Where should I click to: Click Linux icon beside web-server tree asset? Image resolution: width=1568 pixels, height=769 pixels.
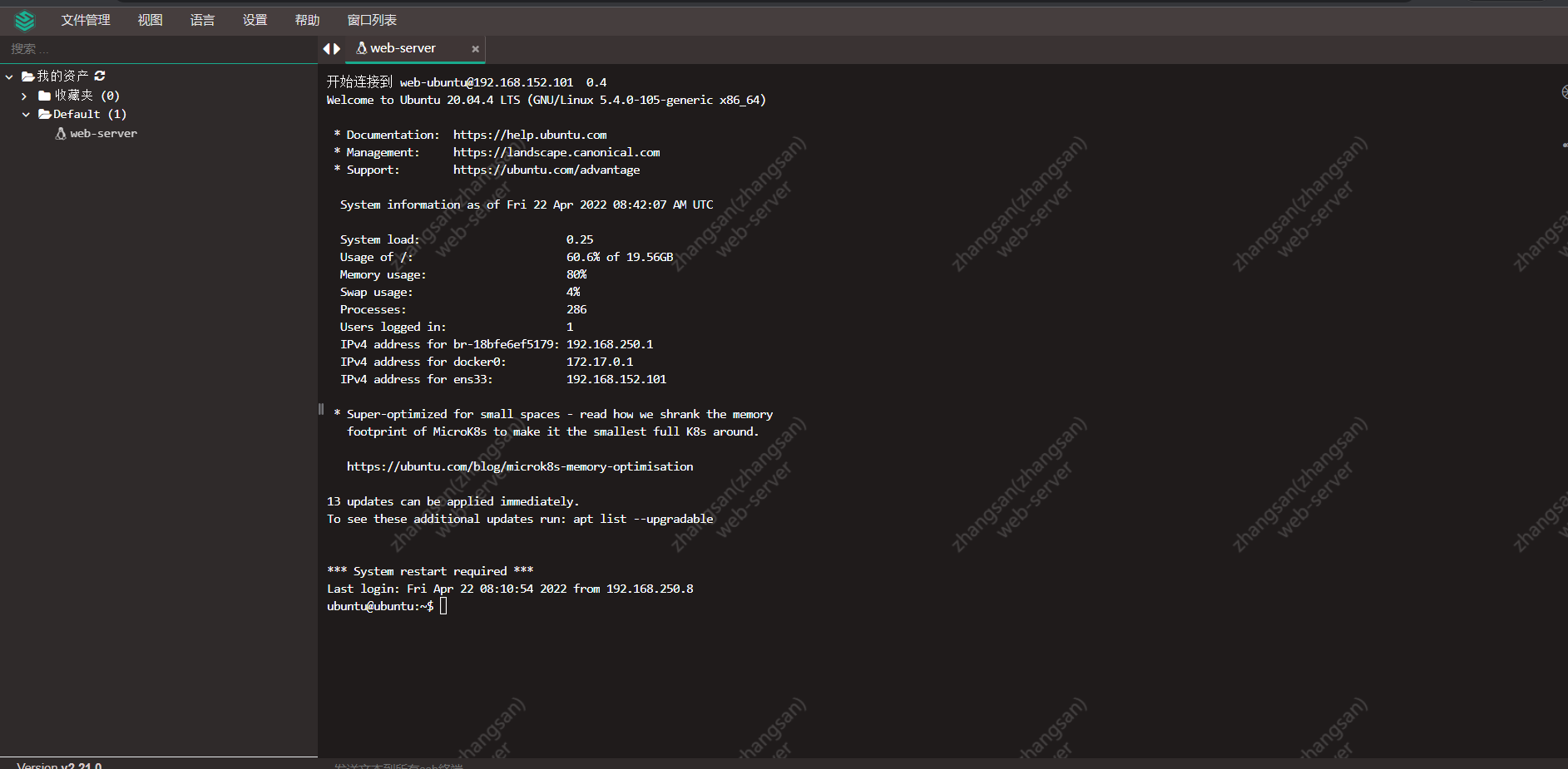(x=61, y=133)
